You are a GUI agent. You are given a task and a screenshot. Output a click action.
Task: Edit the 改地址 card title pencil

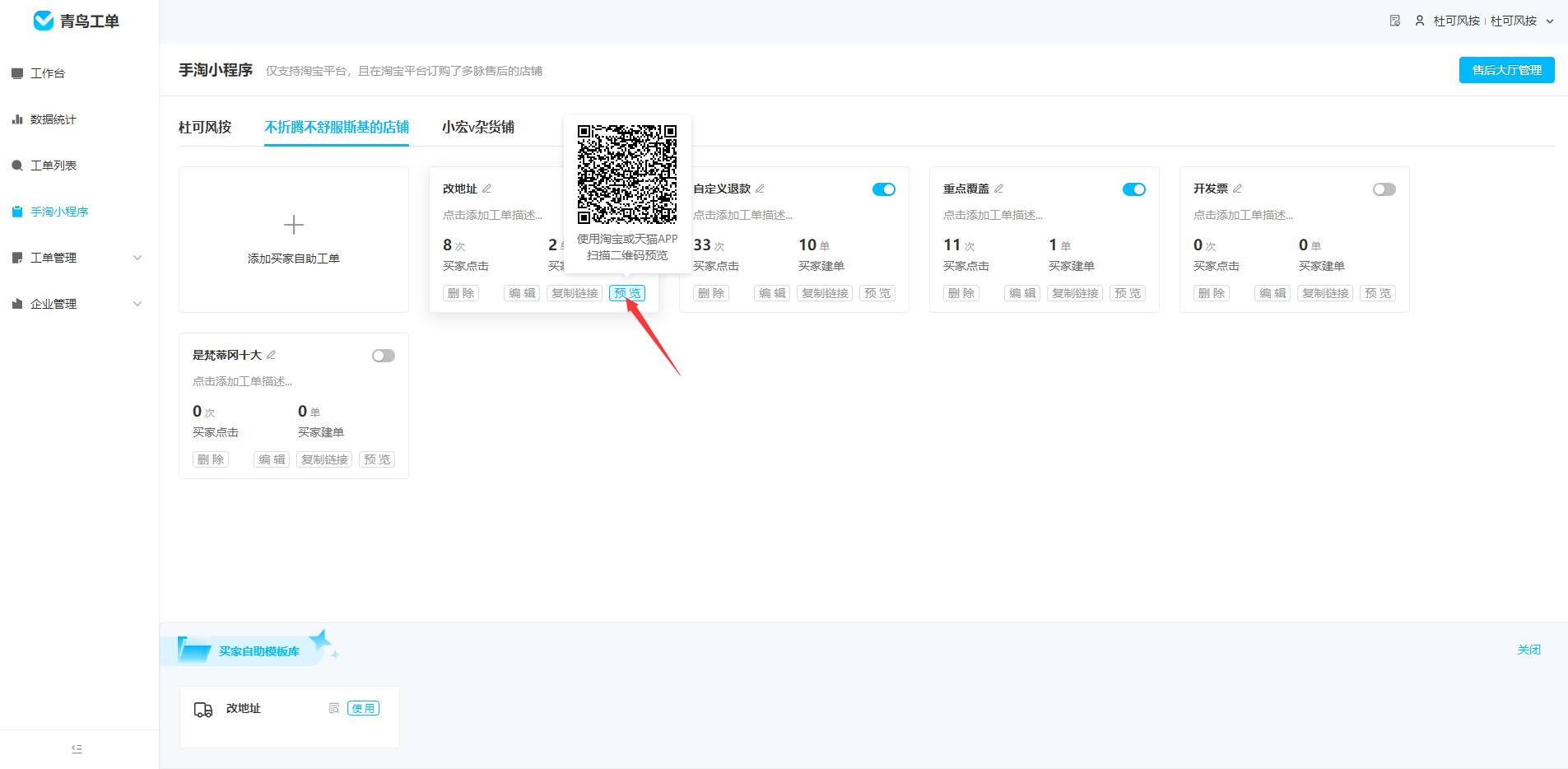click(486, 189)
